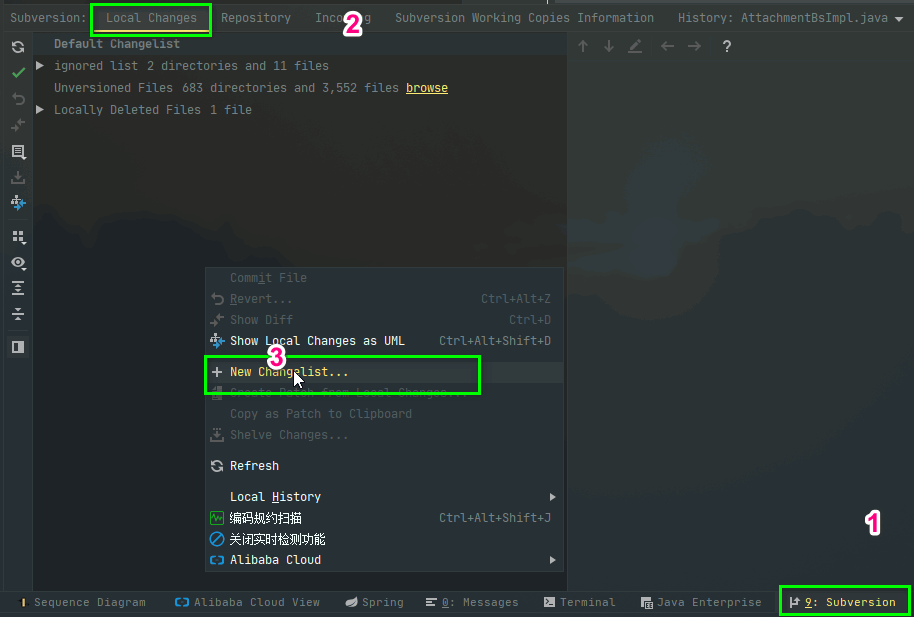The height and width of the screenshot is (617, 914).
Task: Select New Changelist... menu item
Action: coord(384,372)
